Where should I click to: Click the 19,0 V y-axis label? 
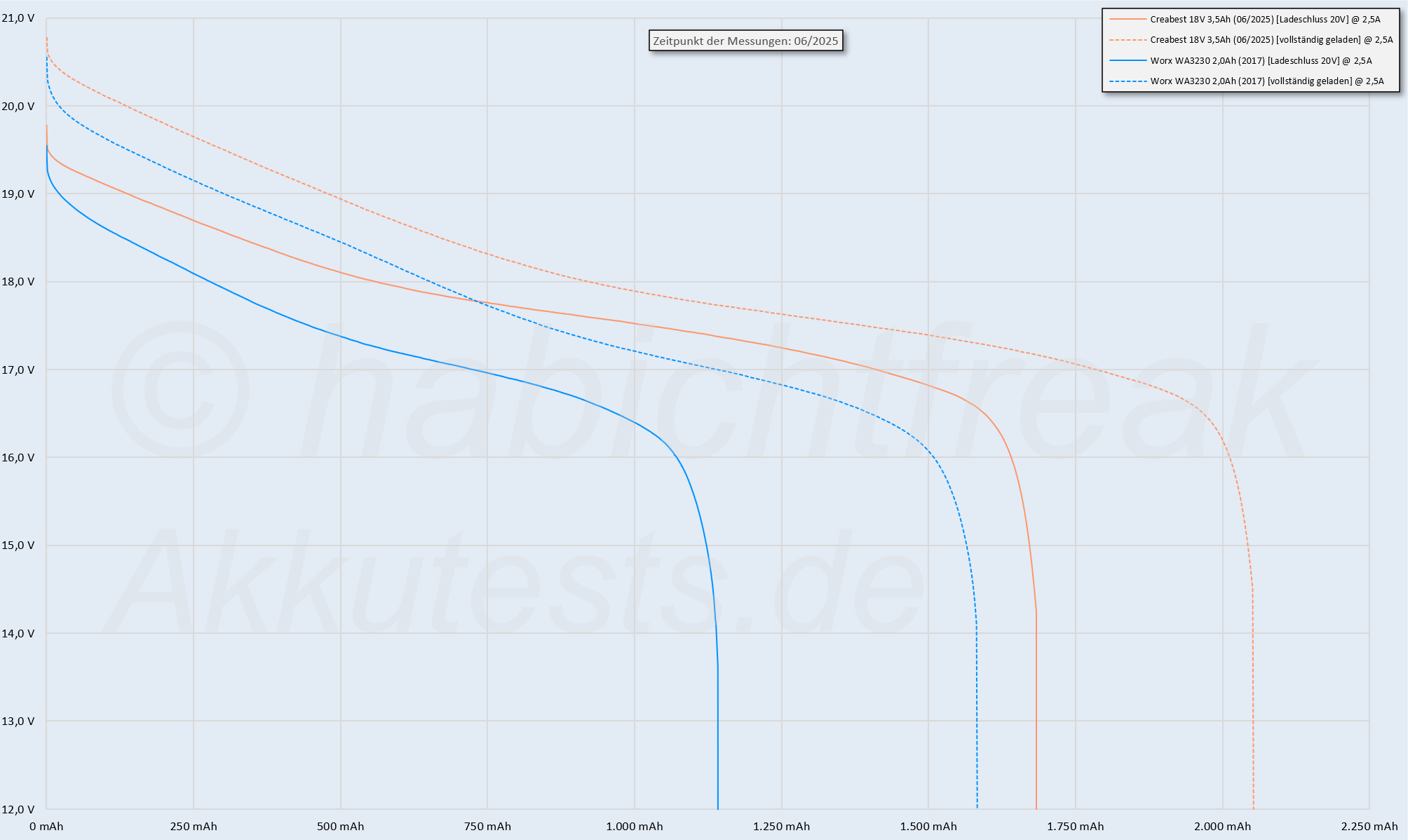click(x=18, y=194)
